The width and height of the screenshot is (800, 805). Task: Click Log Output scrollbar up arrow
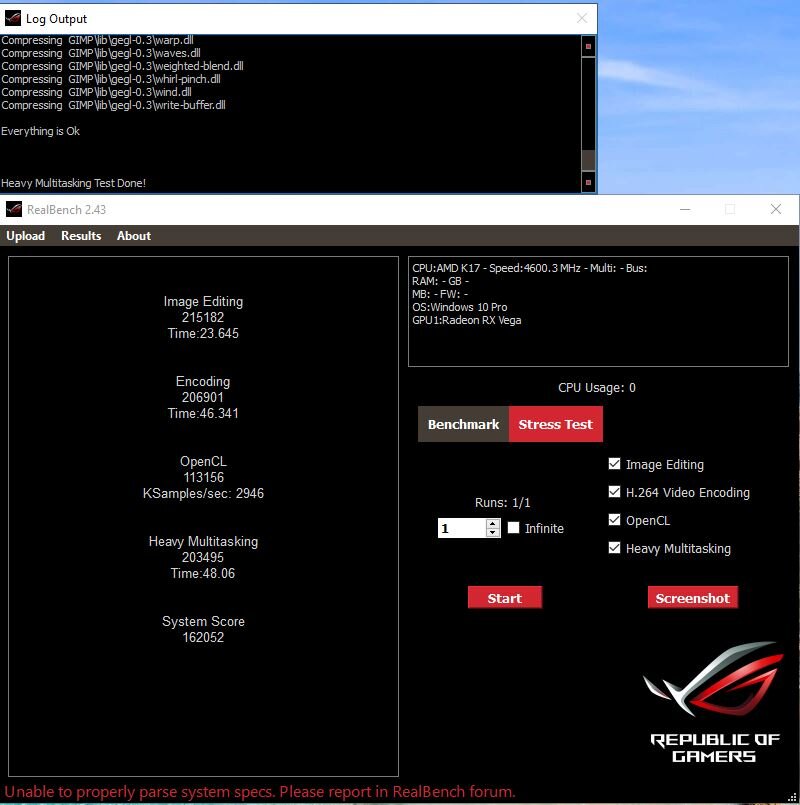click(x=588, y=46)
